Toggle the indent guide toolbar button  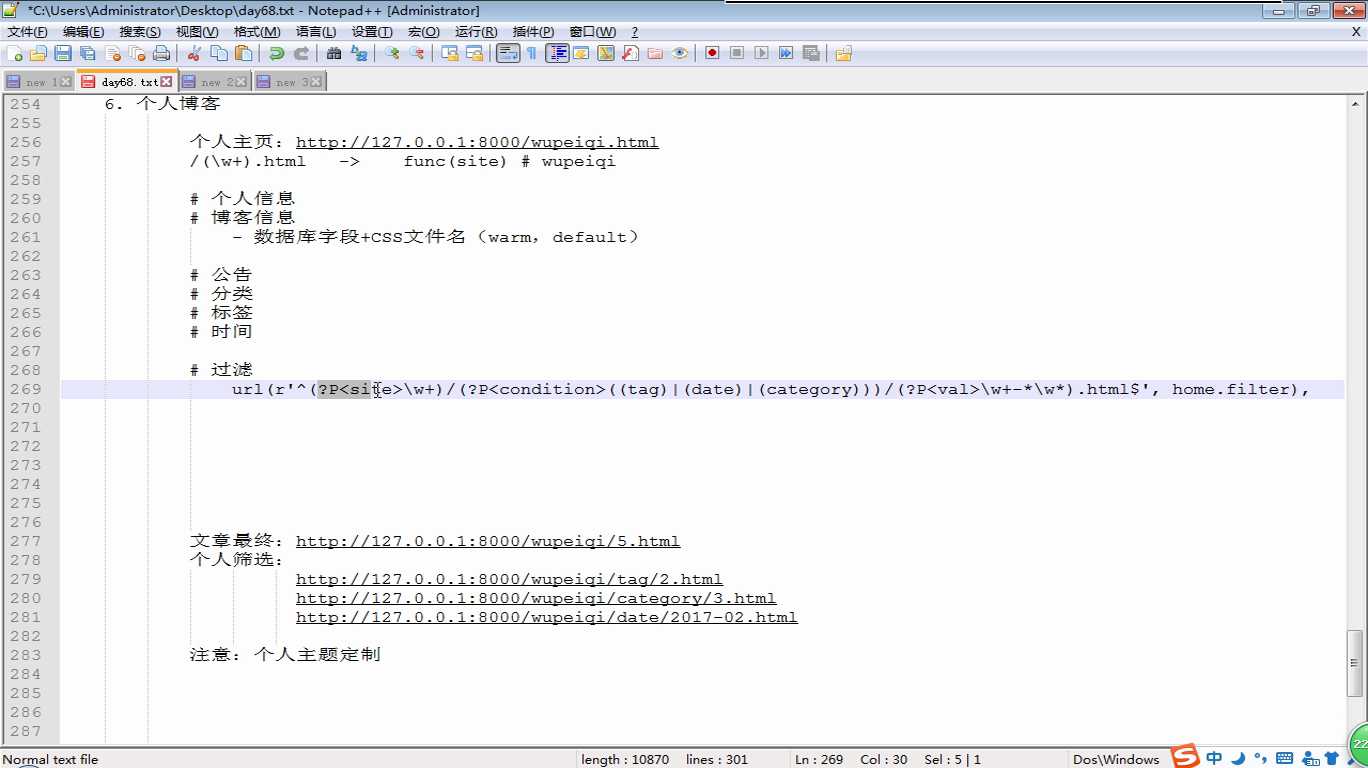coord(557,53)
